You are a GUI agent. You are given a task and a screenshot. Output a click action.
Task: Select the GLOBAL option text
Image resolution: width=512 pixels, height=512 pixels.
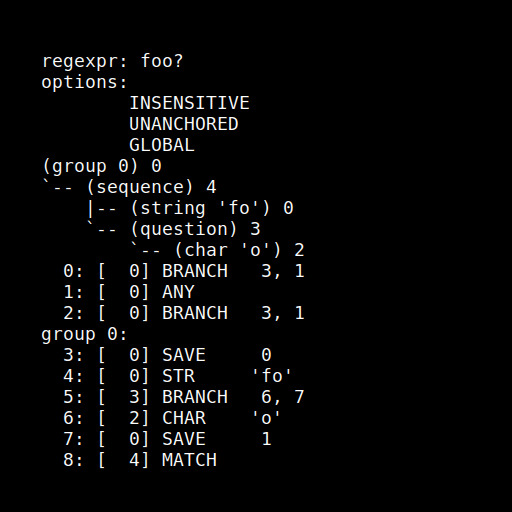click(x=162, y=145)
